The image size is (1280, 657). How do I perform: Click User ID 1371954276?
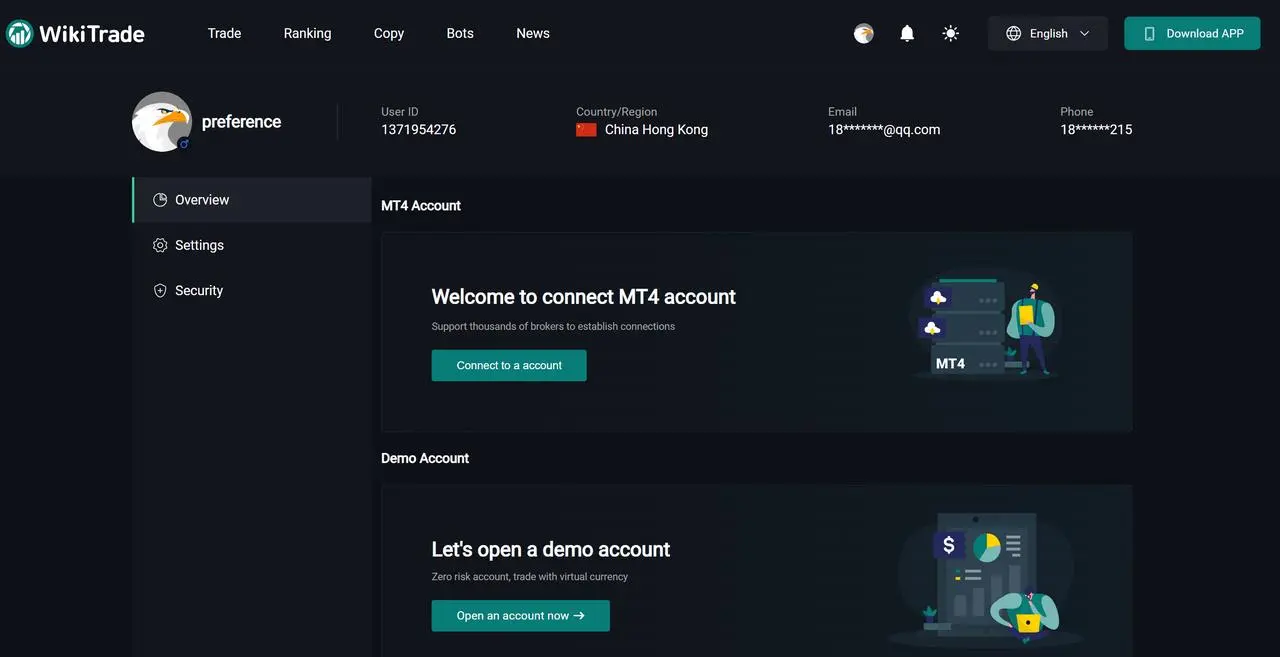coord(418,129)
